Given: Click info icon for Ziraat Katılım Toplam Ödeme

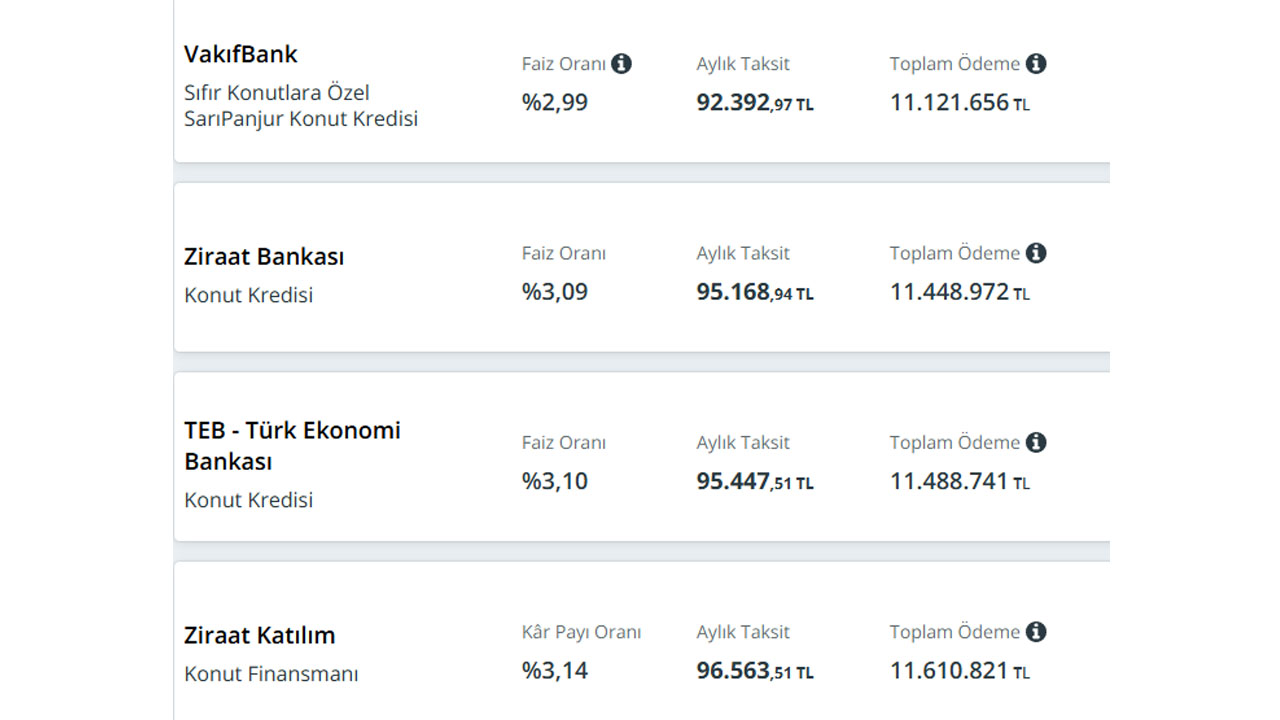Looking at the screenshot, I should 1036,632.
